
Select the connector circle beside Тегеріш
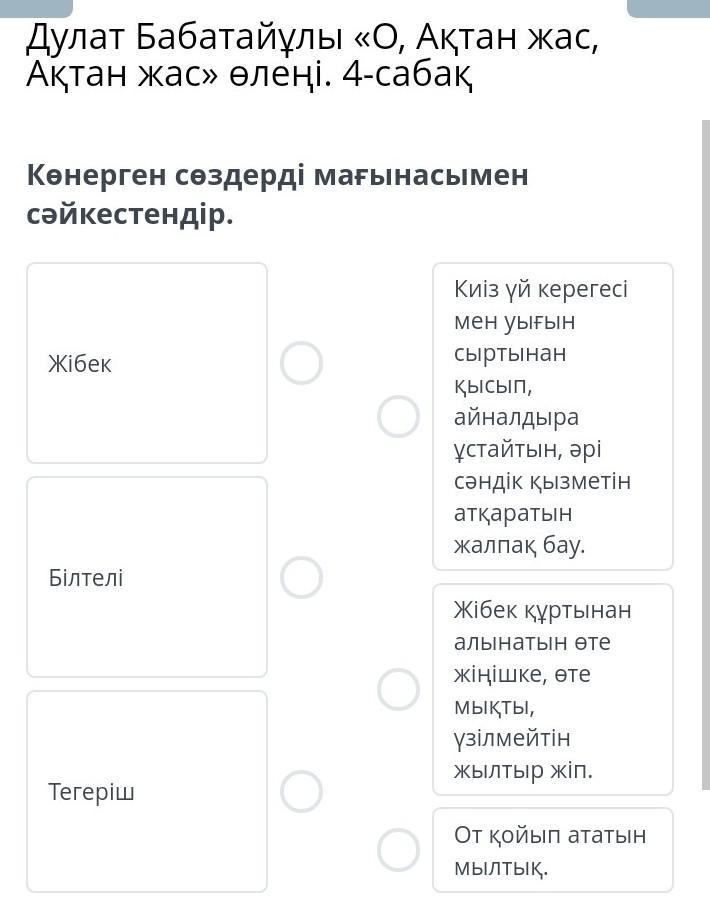click(301, 791)
